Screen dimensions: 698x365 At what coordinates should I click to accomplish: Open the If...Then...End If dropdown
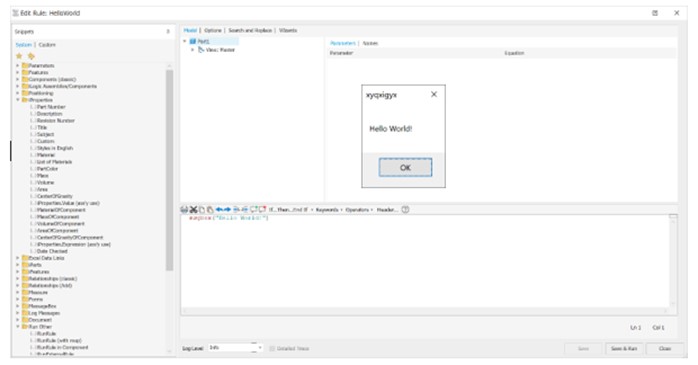coord(290,210)
